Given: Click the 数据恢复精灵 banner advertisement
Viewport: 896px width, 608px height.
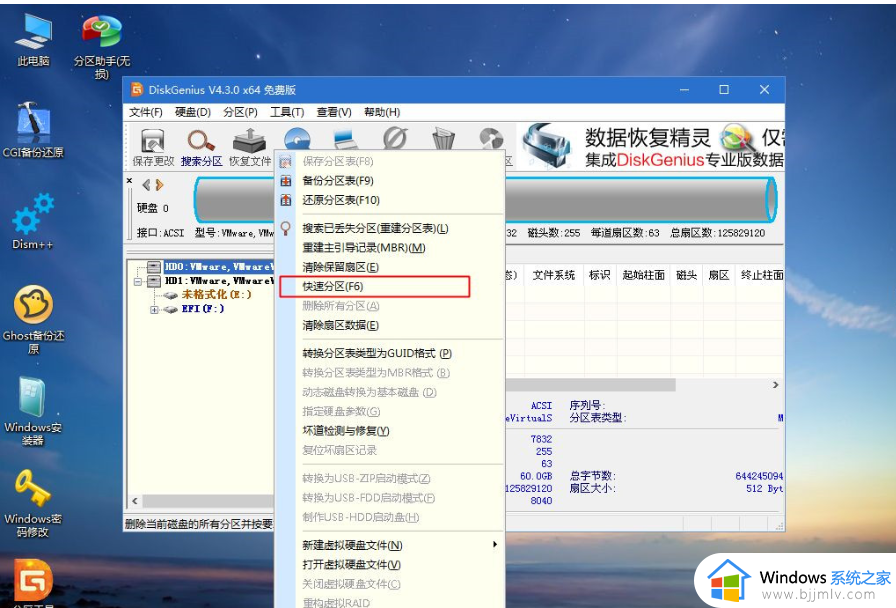Looking at the screenshot, I should (653, 146).
